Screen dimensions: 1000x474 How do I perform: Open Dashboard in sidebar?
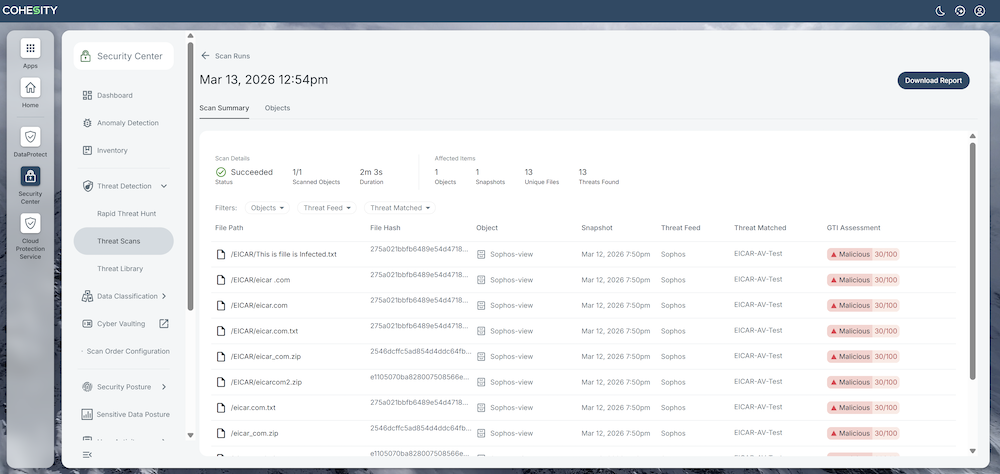(x=115, y=95)
